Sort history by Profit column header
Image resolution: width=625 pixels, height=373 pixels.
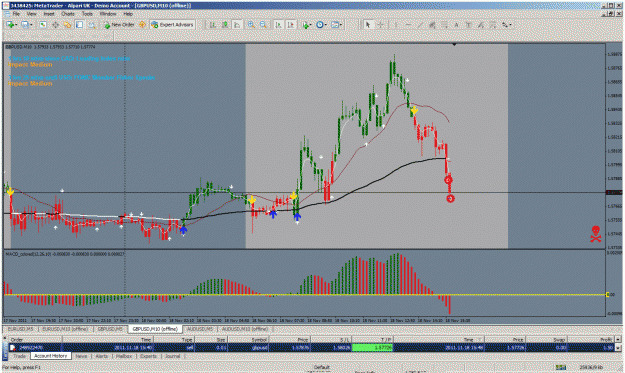(592, 340)
